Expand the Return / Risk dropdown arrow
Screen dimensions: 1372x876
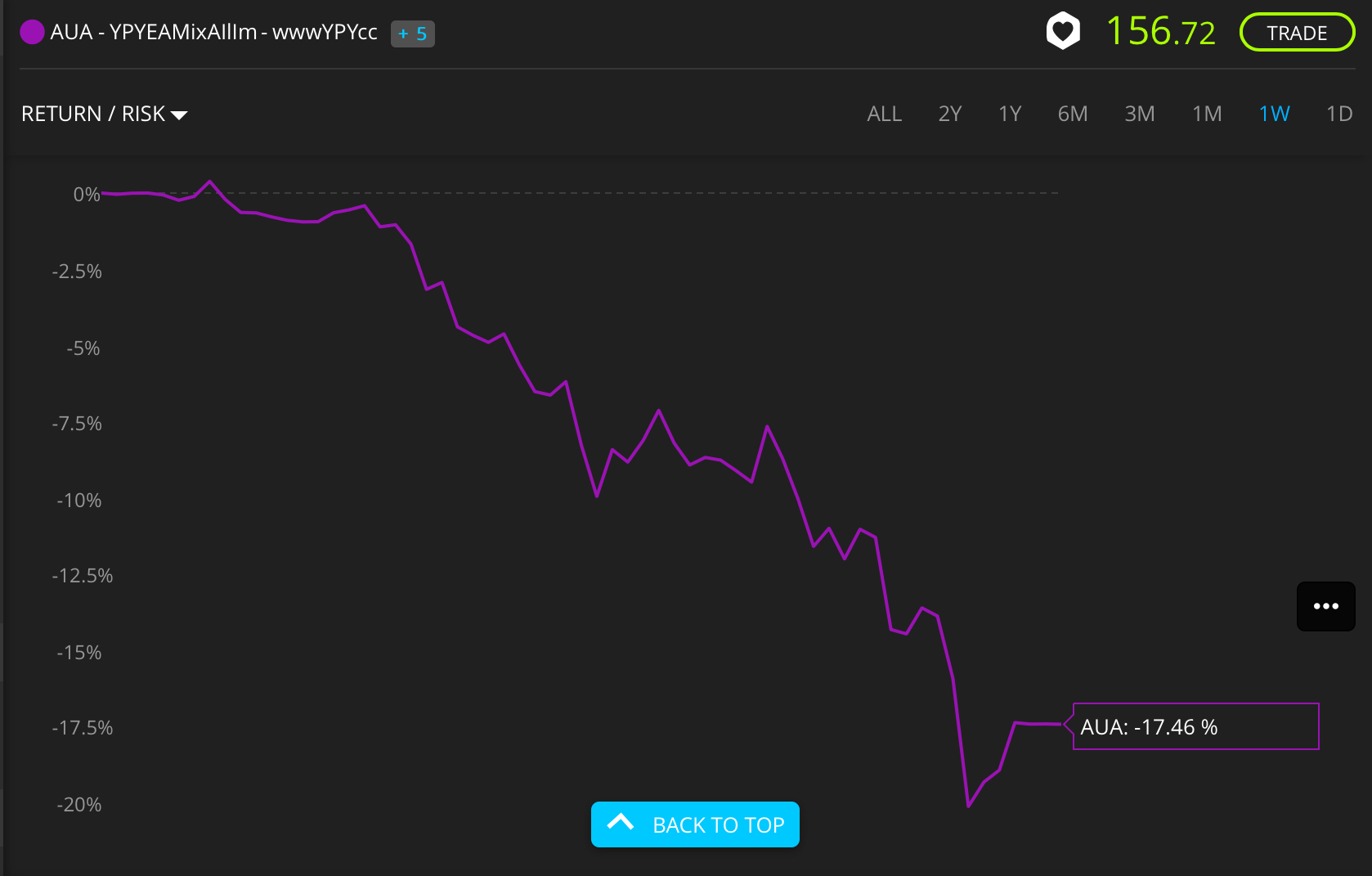pos(179,115)
